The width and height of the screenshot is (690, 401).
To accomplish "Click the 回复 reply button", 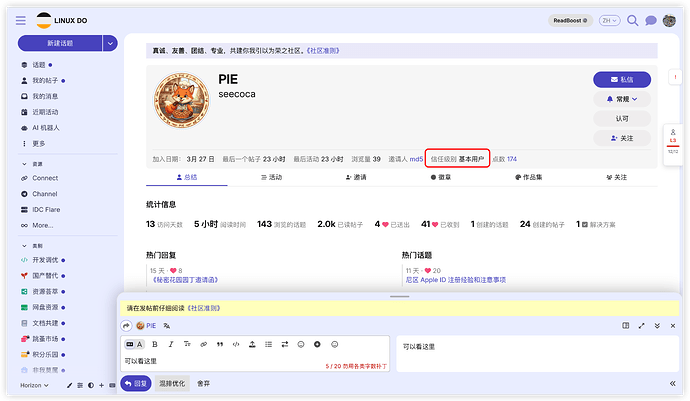I will pyautogui.click(x=136, y=383).
